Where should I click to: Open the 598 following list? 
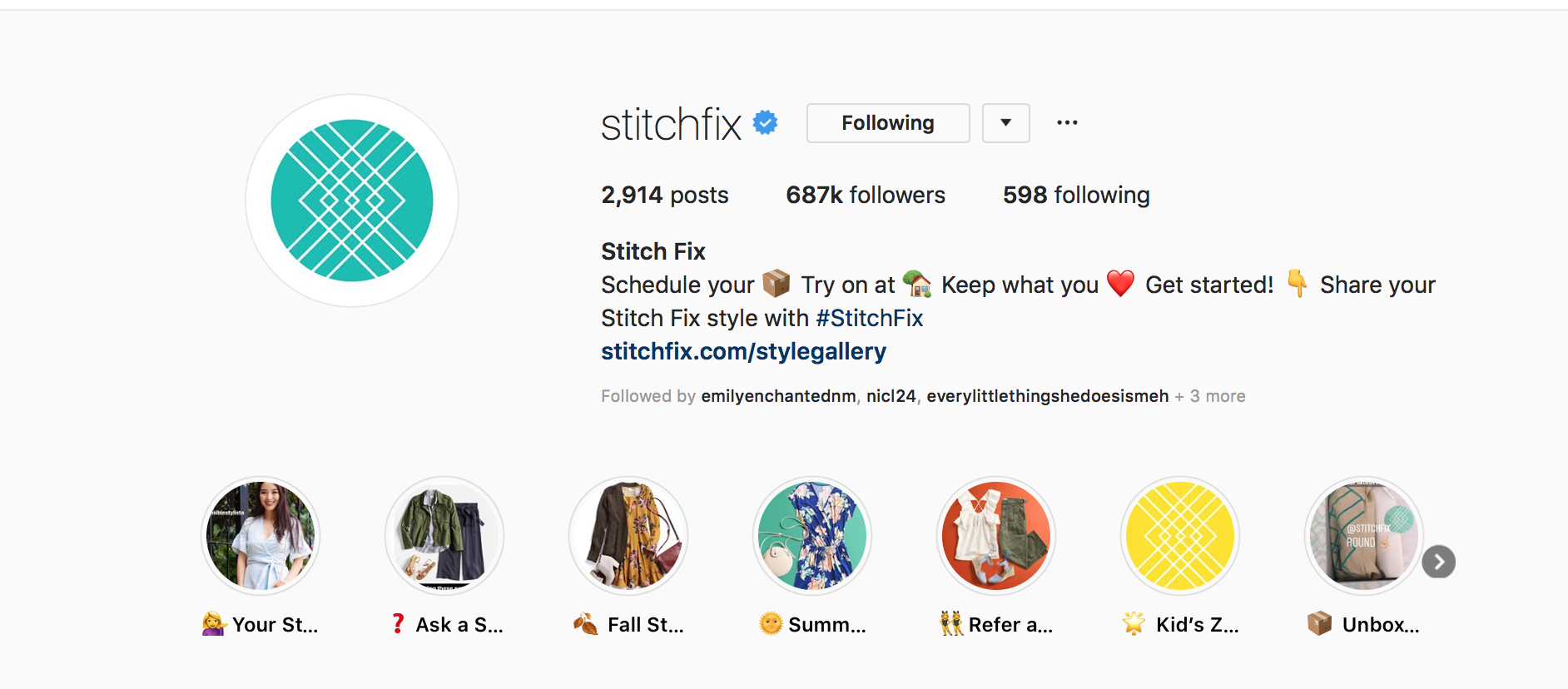[1076, 195]
